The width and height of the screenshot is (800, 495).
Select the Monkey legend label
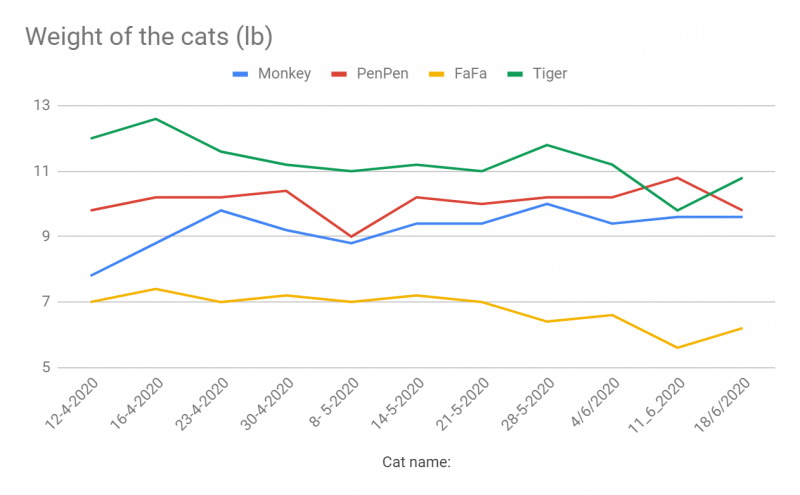pyautogui.click(x=285, y=73)
